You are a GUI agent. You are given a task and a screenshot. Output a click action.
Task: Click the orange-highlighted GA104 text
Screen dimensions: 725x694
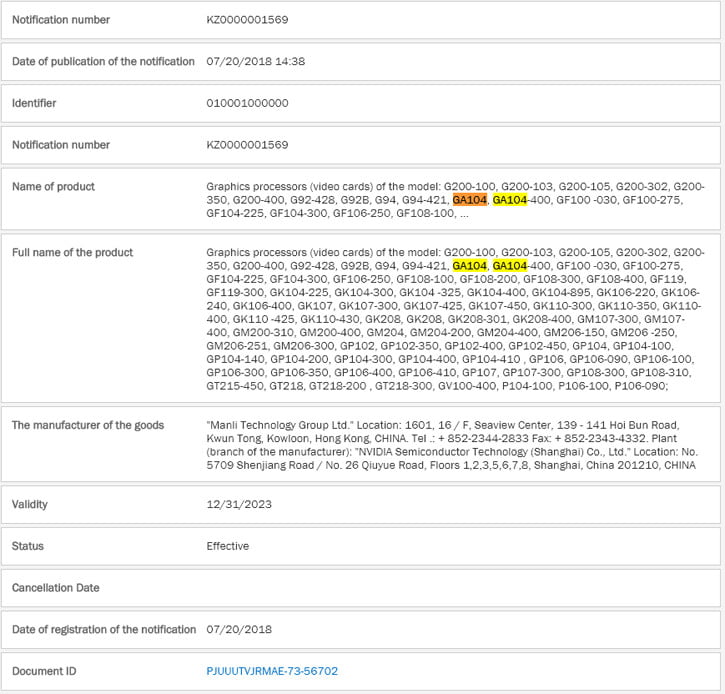[x=469, y=200]
